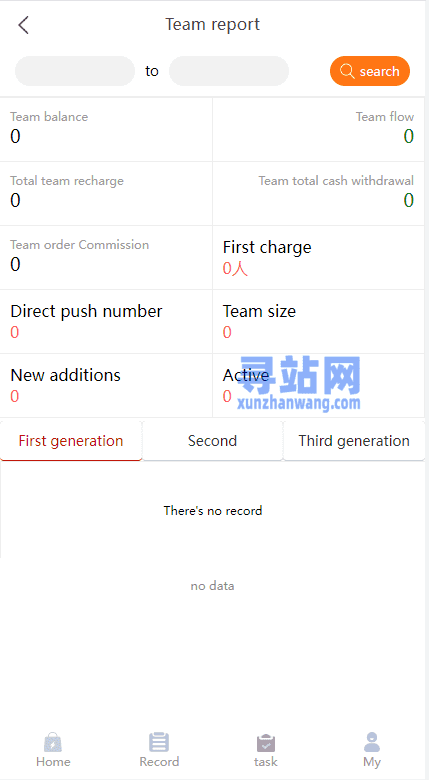Viewport: 429px width, 780px height.
Task: Open the My profile icon
Action: click(372, 742)
